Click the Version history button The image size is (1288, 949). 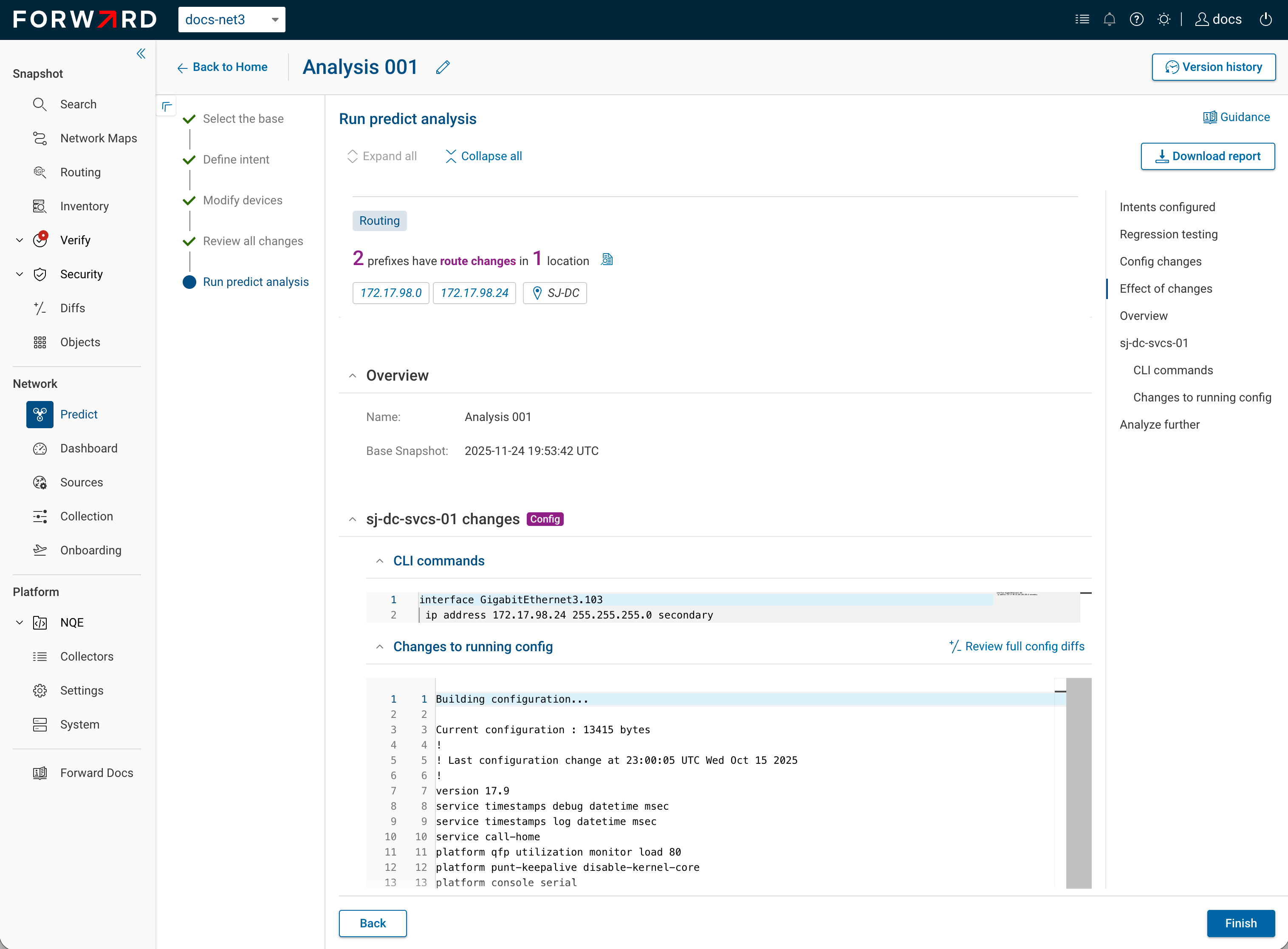pos(1213,67)
